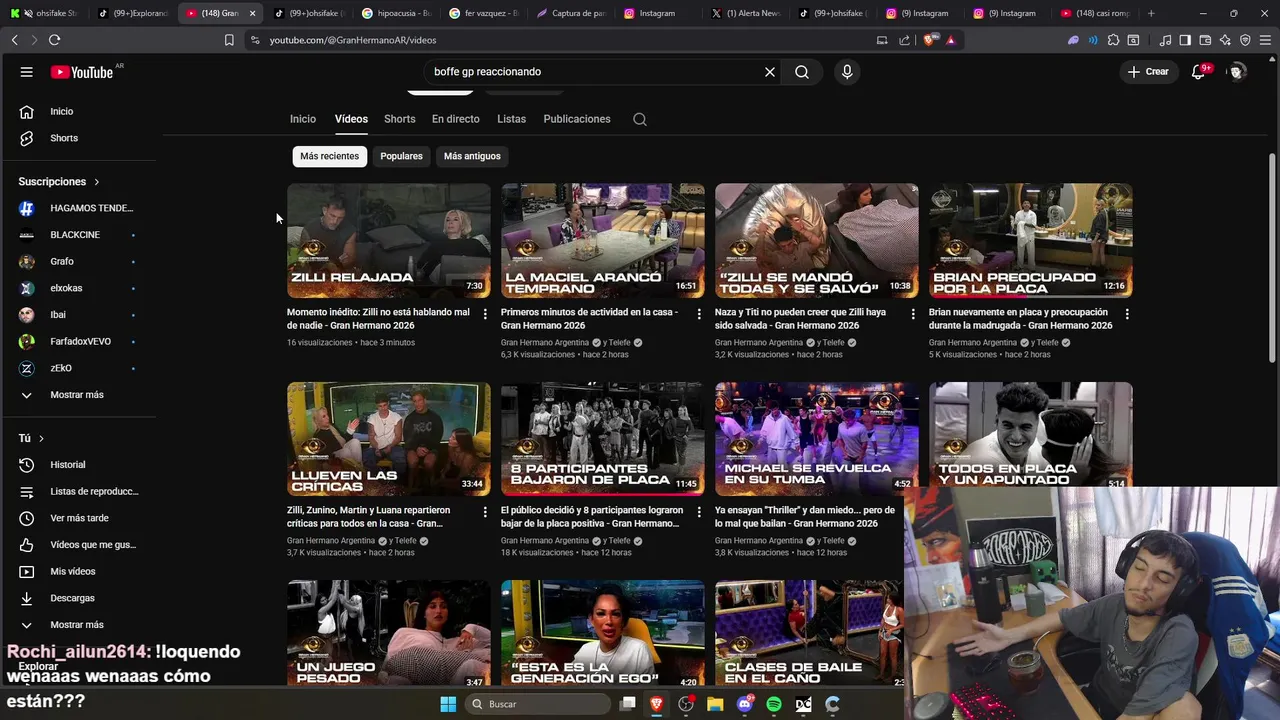Viewport: 1280px width, 720px height.
Task: Select the Más recientes filter chip
Action: tap(329, 156)
